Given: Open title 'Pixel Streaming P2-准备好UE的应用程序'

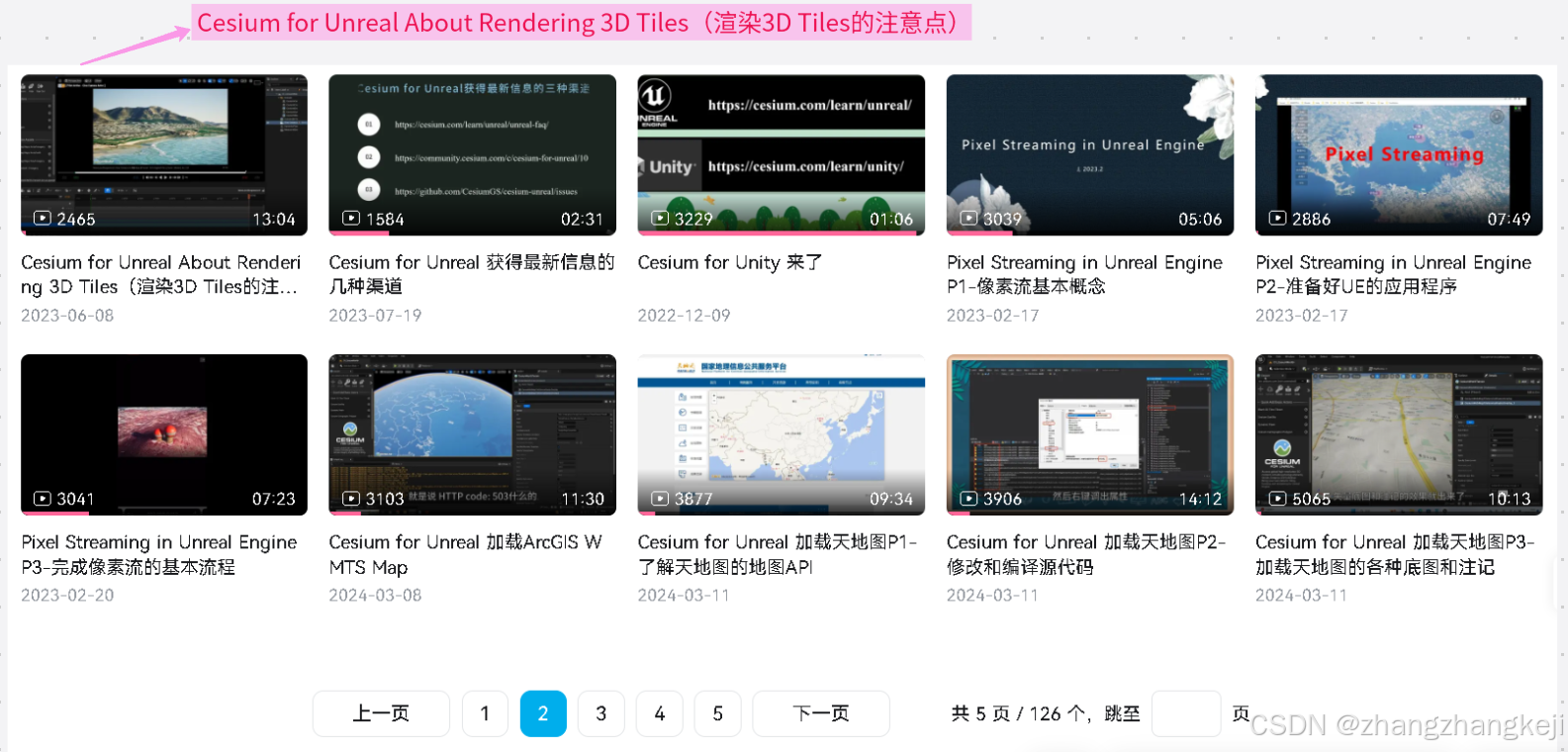Looking at the screenshot, I should [x=1393, y=274].
